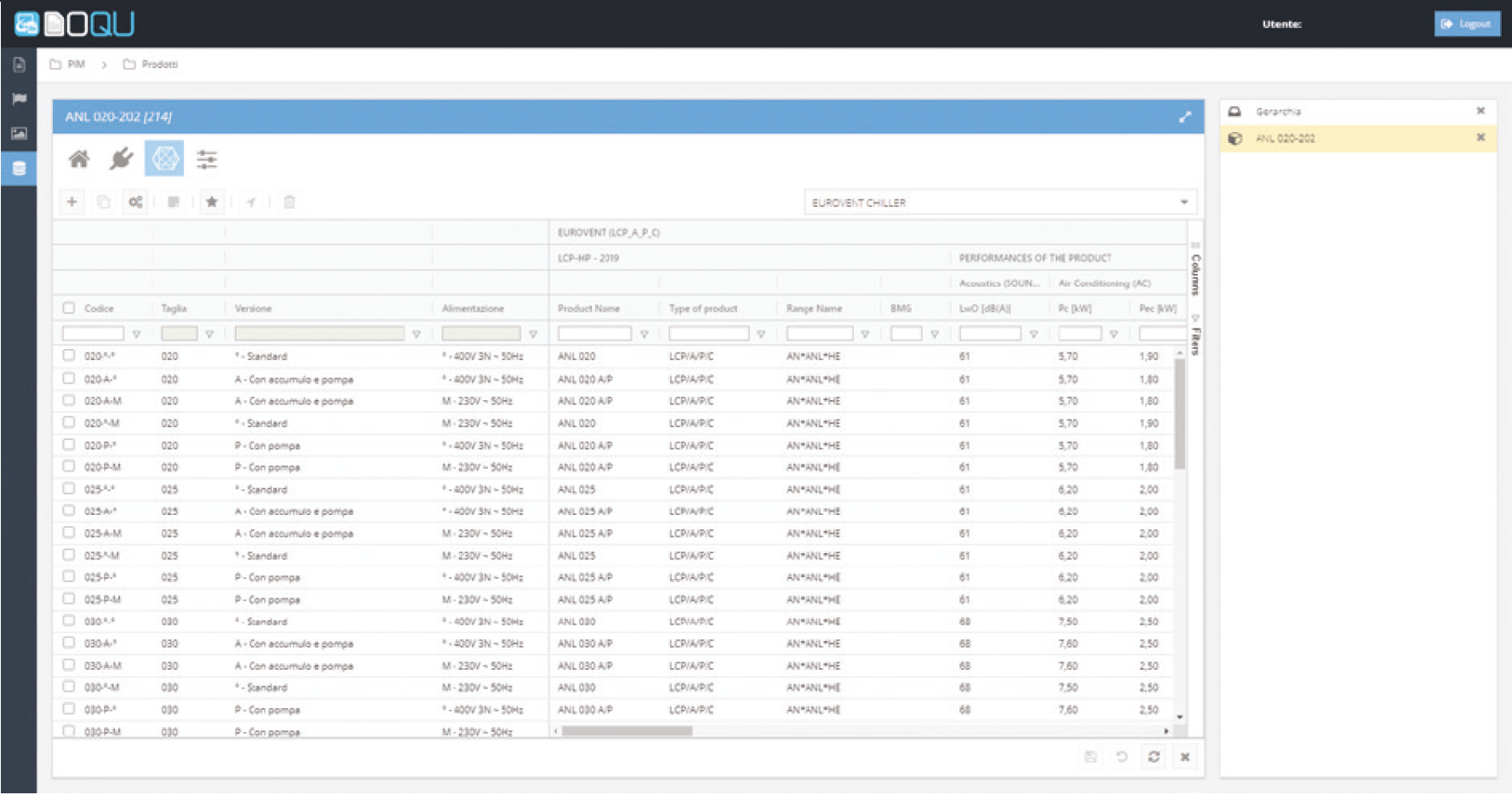
Task: Check the row 020-A-* checkbox
Action: point(69,379)
